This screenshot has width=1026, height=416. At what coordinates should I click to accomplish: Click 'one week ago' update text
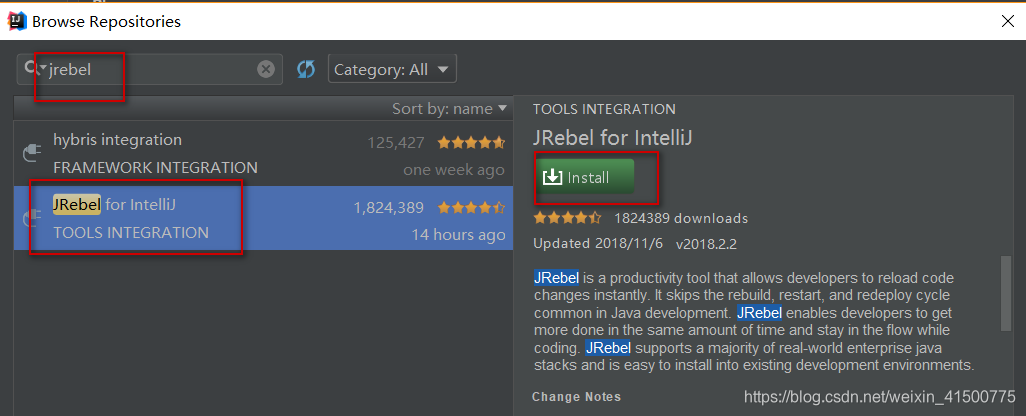pyautogui.click(x=454, y=170)
